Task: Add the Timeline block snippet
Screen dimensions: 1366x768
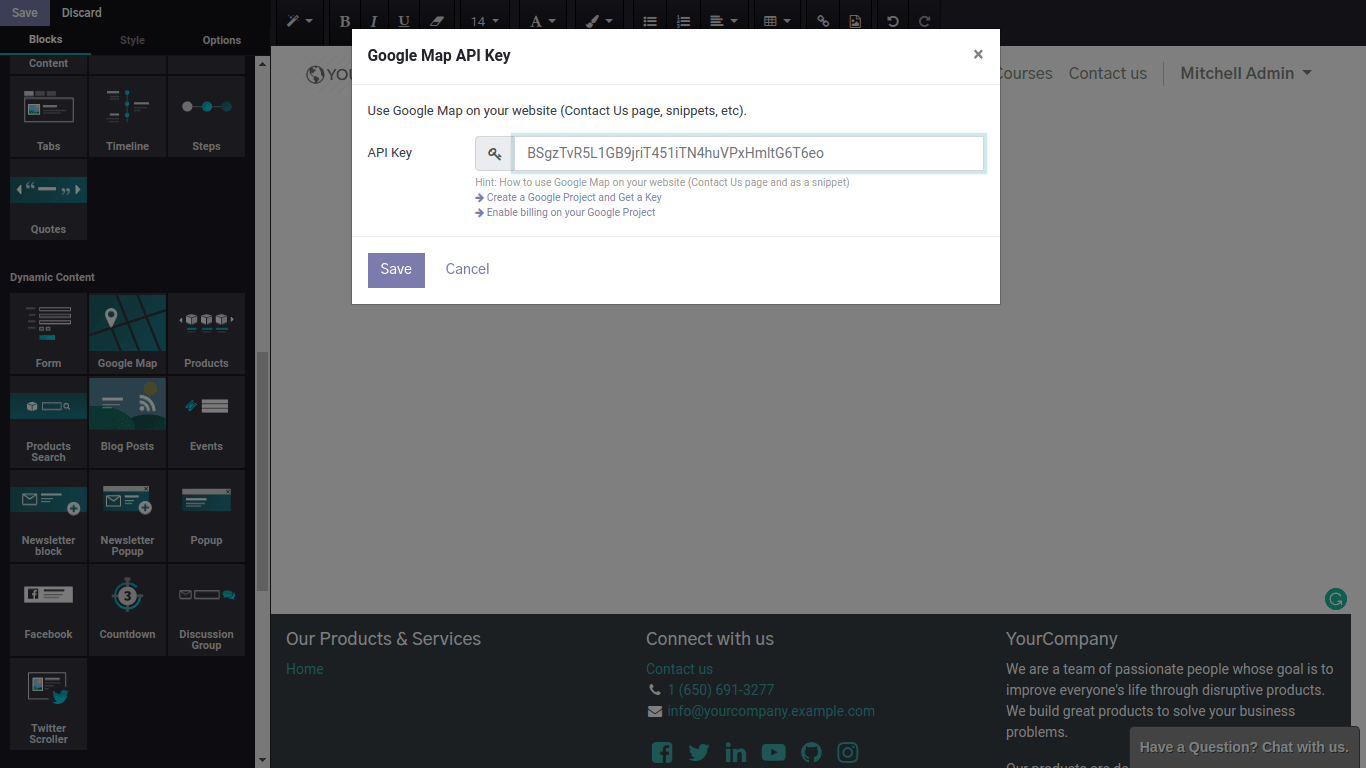Action: 127,116
